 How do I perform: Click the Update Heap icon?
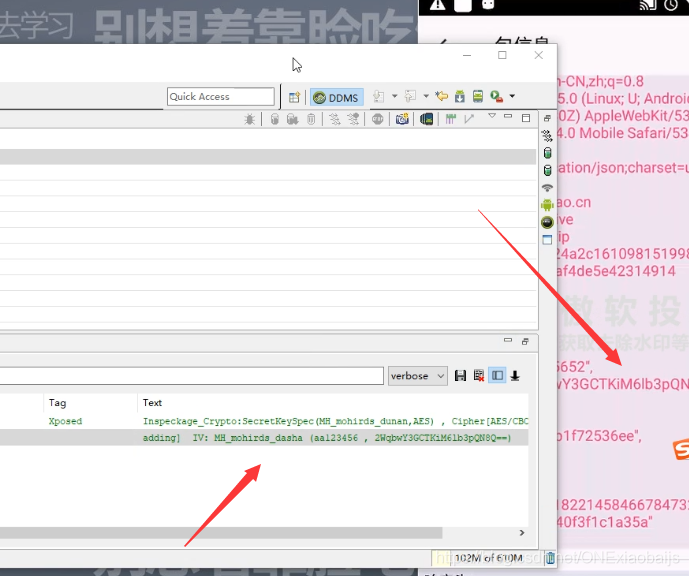click(275, 119)
